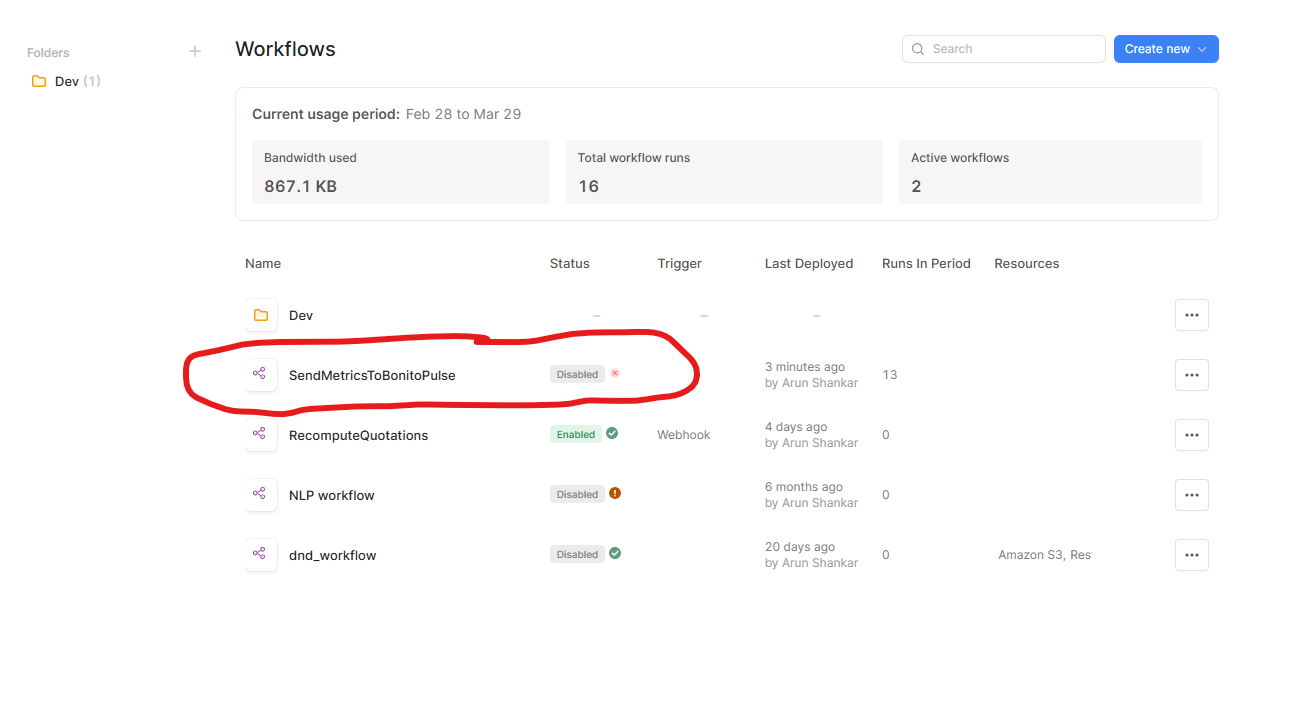Click the NLP workflow share icon
Viewport: 1294px width, 720px height.
[x=260, y=494]
